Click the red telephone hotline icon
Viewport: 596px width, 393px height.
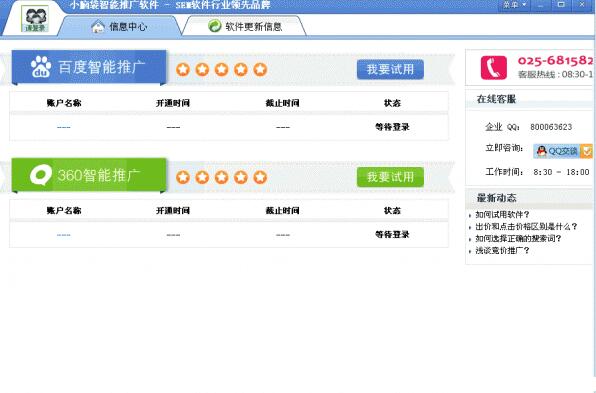coord(493,67)
